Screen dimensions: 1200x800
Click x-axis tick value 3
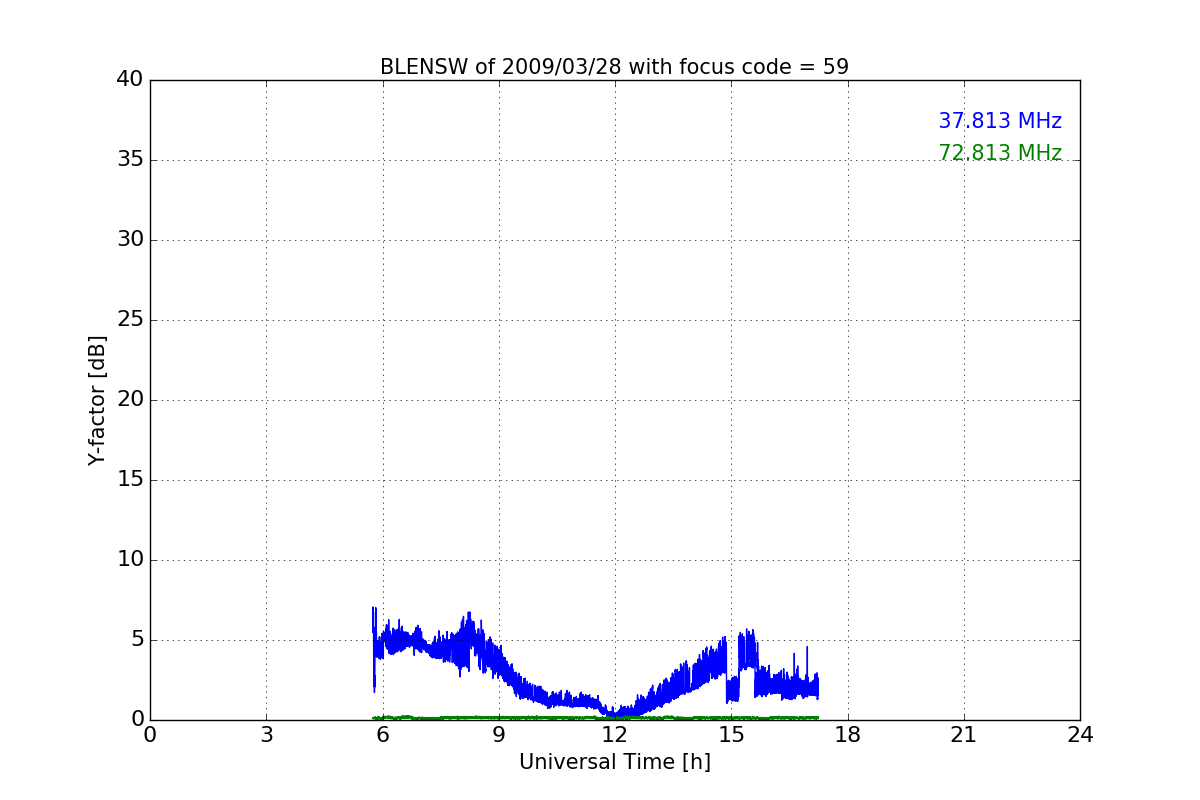pyautogui.click(x=266, y=735)
